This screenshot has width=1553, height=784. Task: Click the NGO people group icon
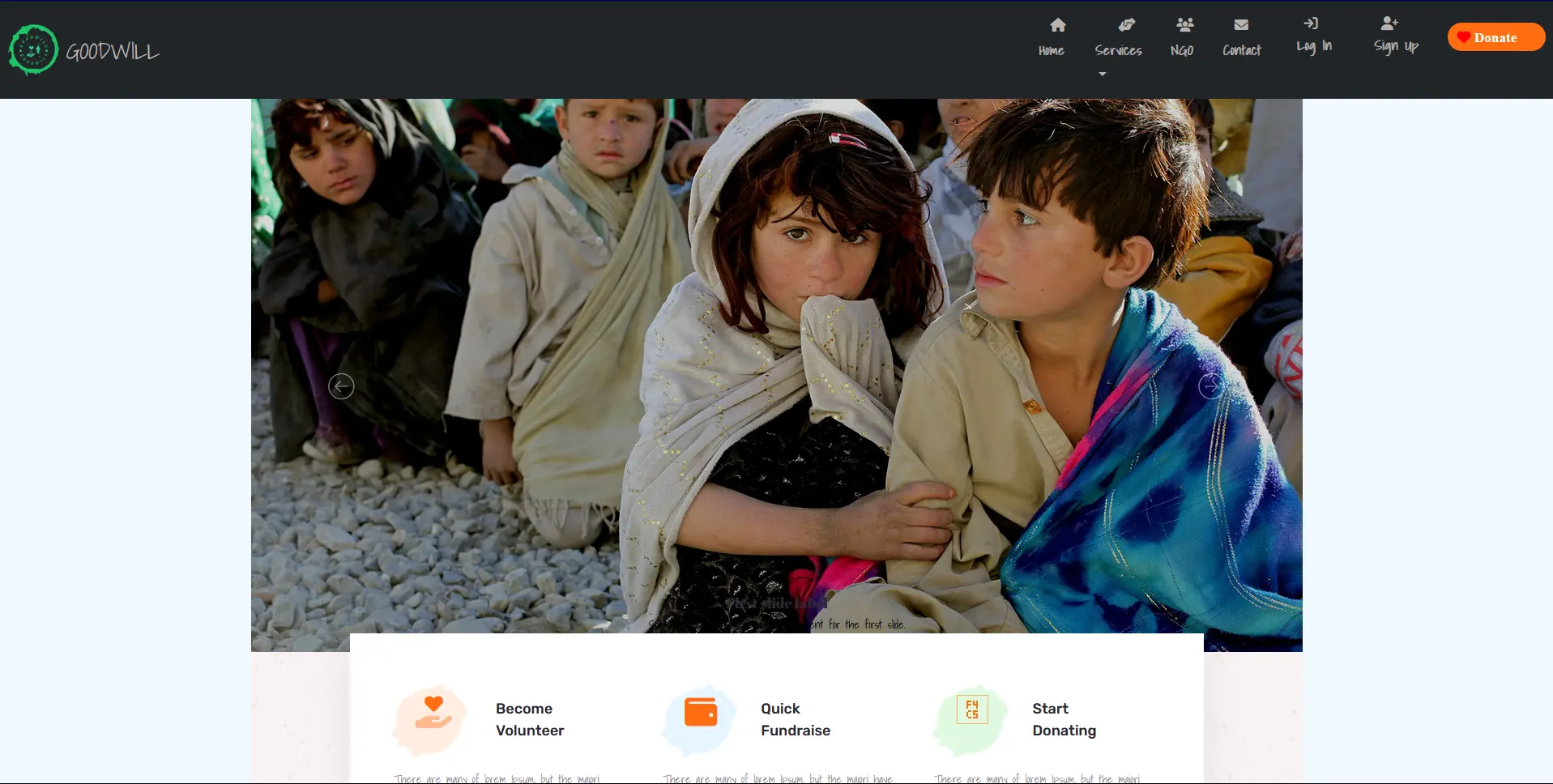pyautogui.click(x=1184, y=25)
